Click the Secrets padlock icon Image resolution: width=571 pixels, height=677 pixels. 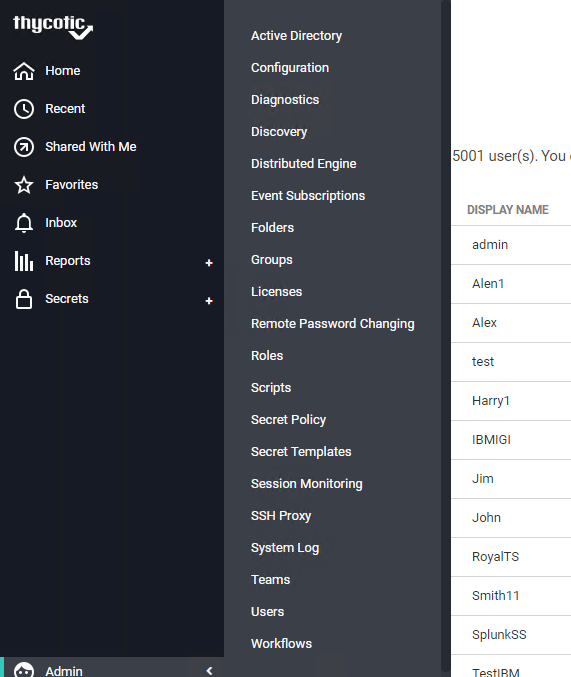24,299
